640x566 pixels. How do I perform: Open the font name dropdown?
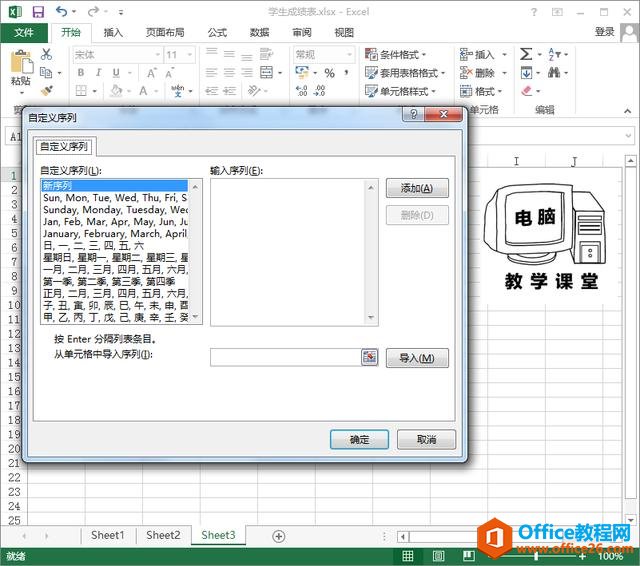(x=157, y=55)
